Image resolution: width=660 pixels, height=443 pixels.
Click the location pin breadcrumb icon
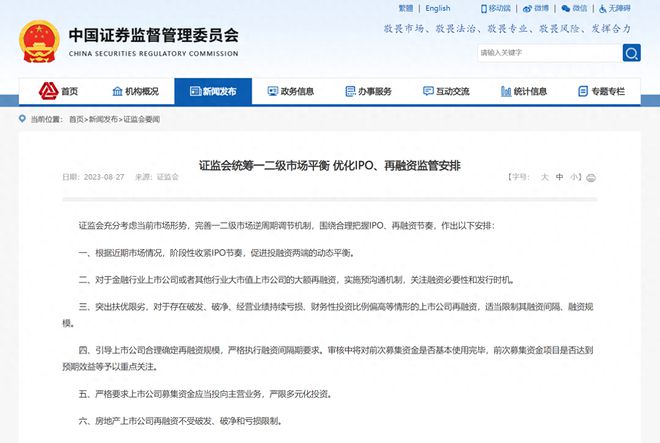tap(22, 119)
